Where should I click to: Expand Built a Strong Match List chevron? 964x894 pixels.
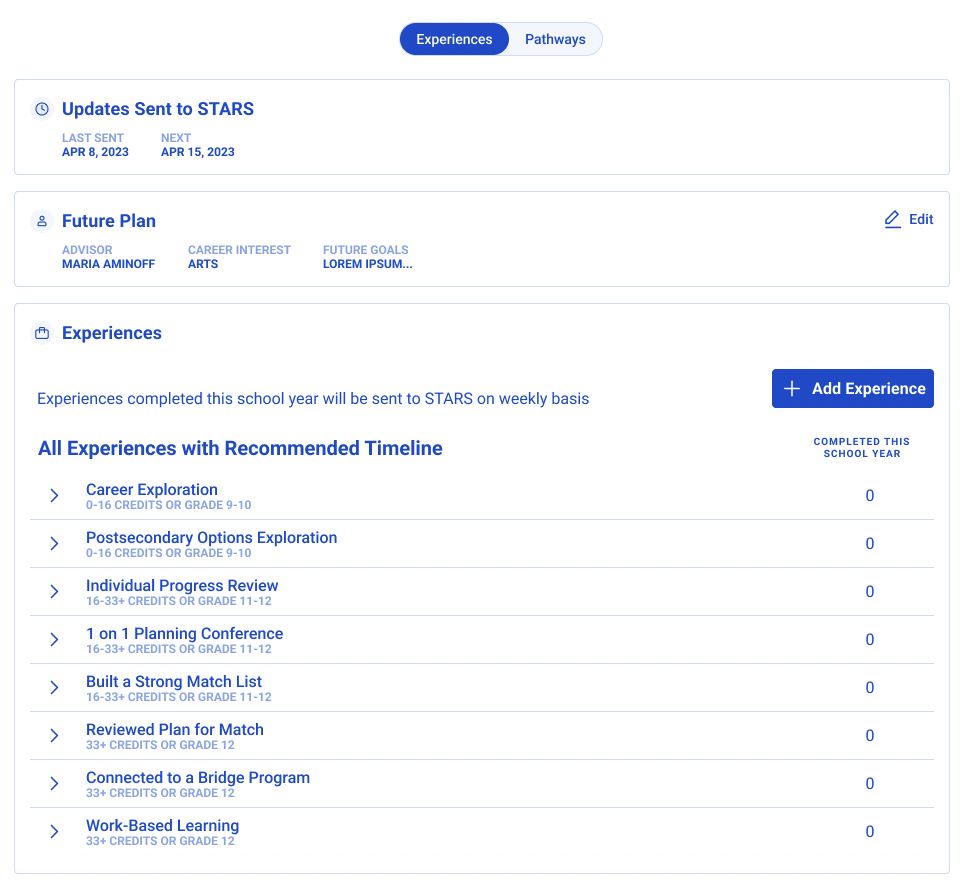tap(55, 688)
